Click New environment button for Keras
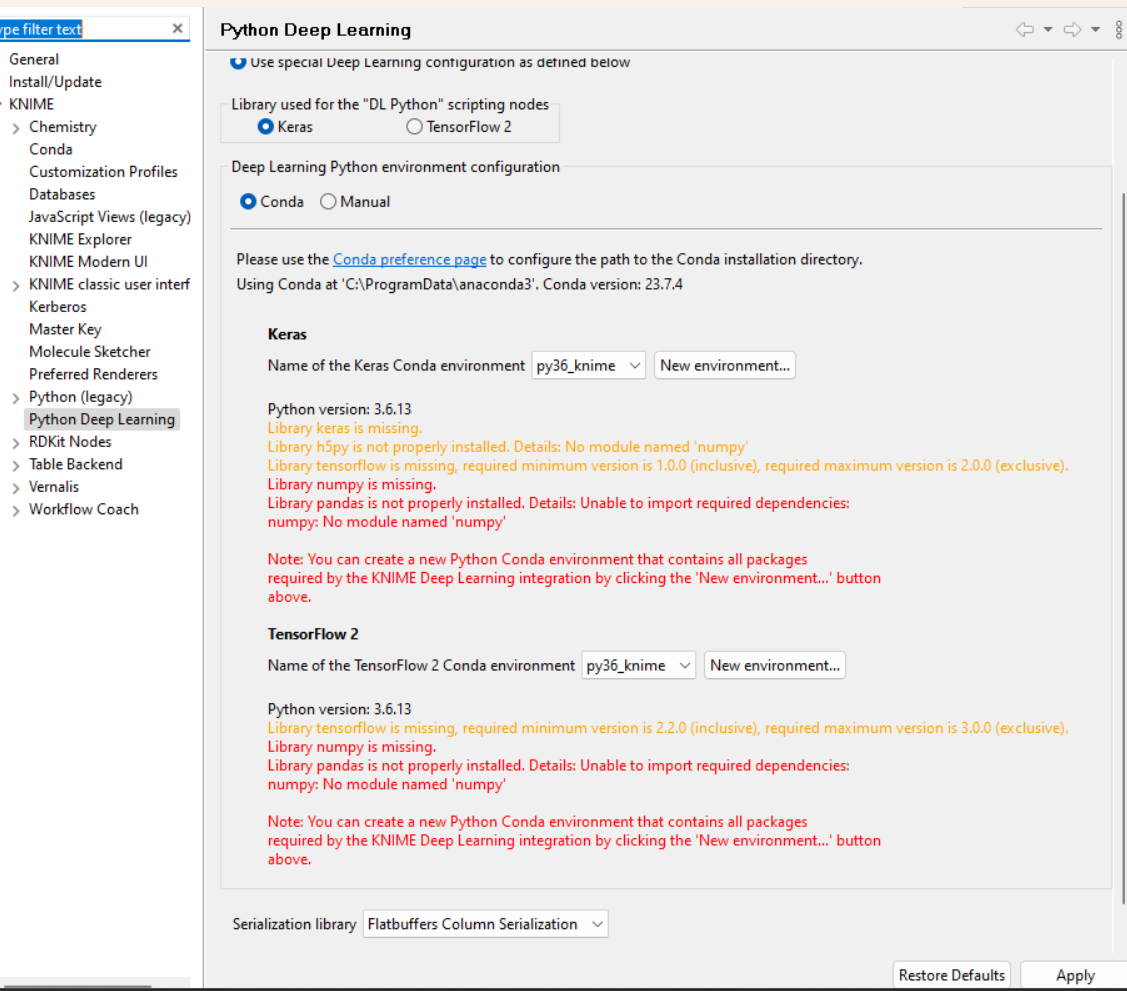 coord(725,366)
